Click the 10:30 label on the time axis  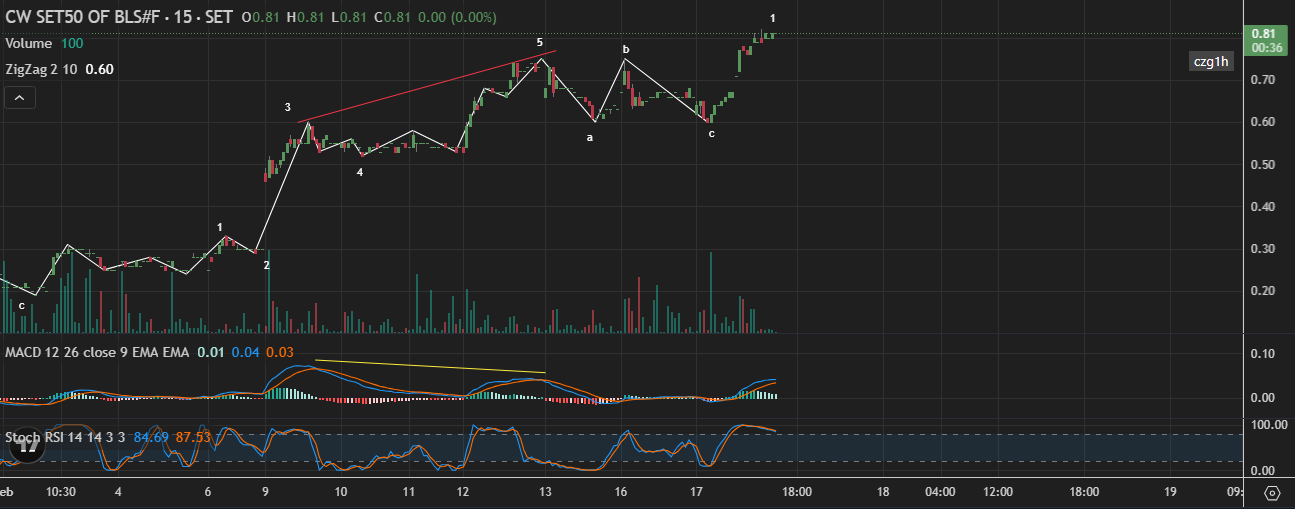(x=61, y=493)
